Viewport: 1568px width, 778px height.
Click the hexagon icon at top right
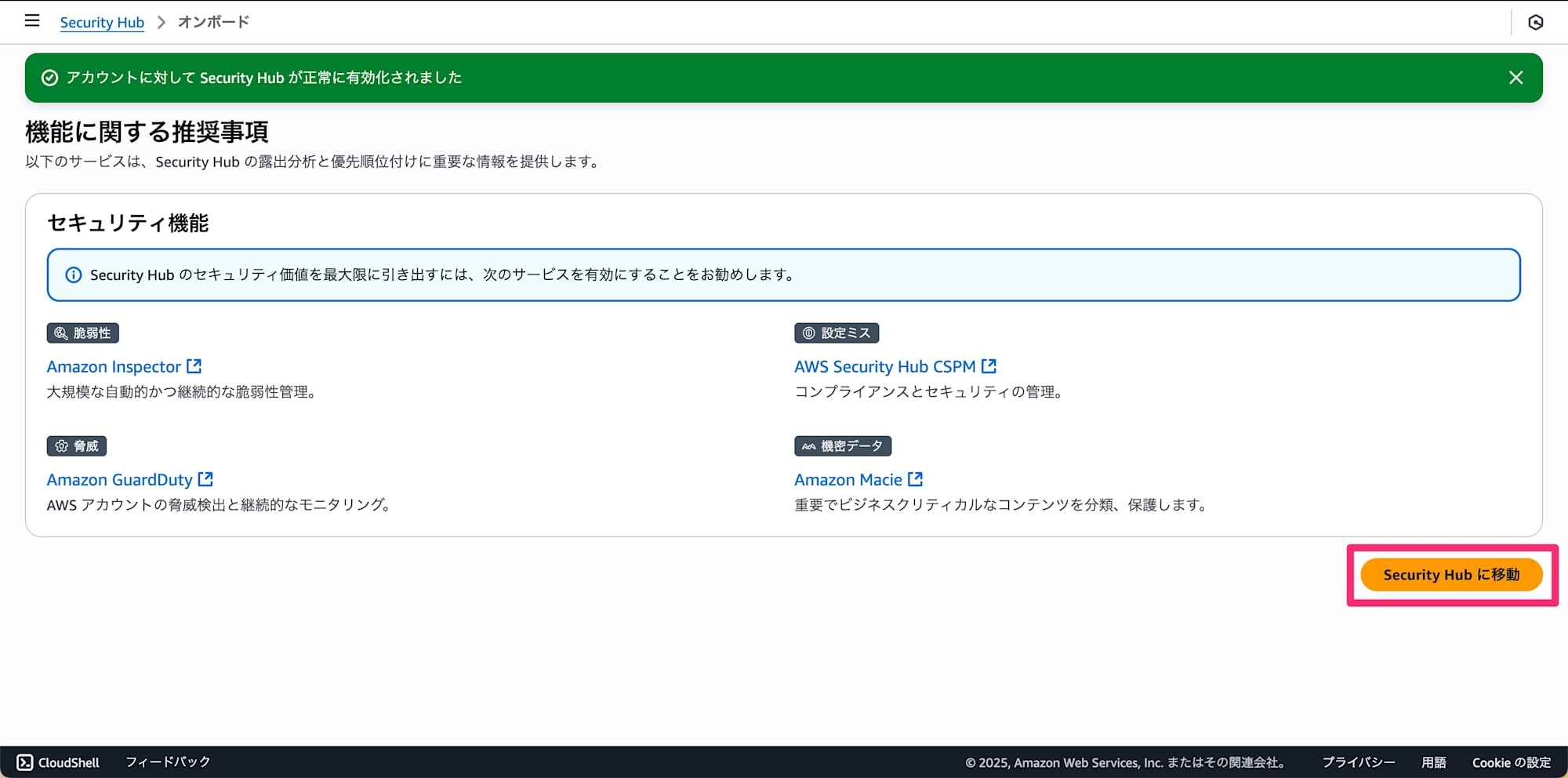(1536, 22)
